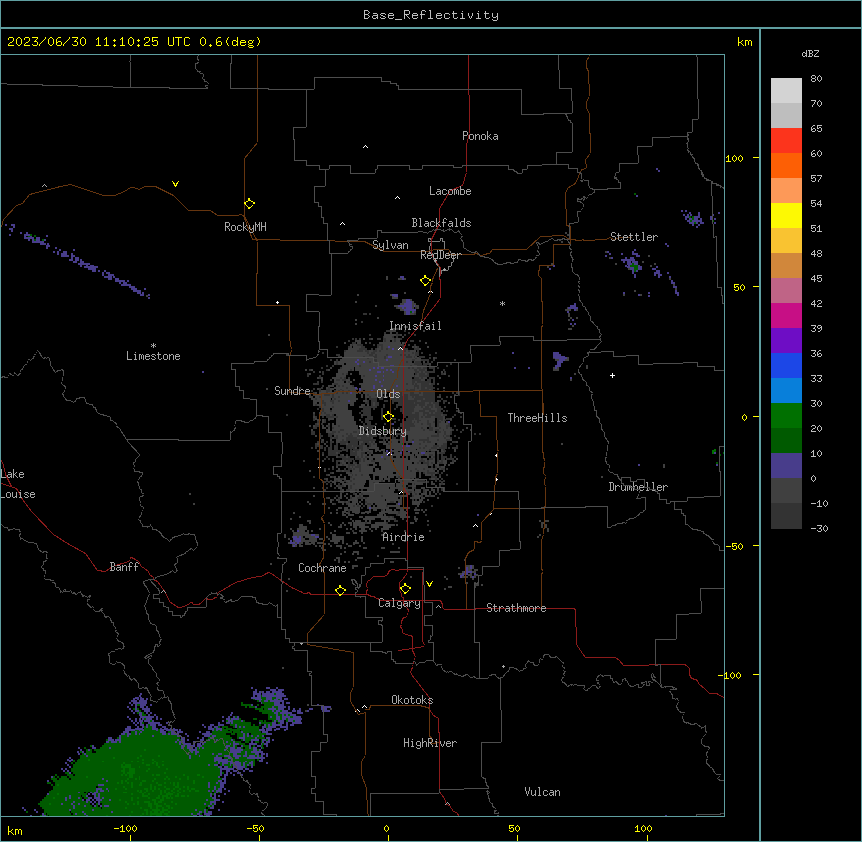Click the Lacombe city label
This screenshot has height=842, width=862.
[x=450, y=191]
